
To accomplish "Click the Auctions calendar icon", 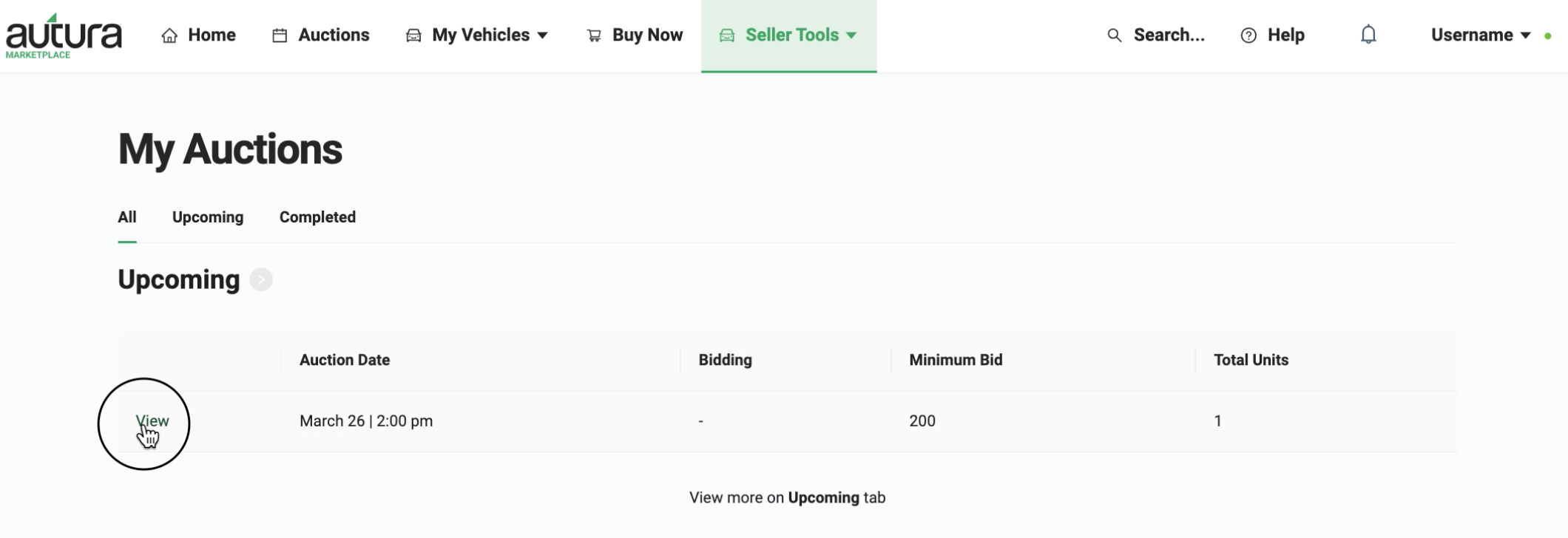I will pos(280,35).
